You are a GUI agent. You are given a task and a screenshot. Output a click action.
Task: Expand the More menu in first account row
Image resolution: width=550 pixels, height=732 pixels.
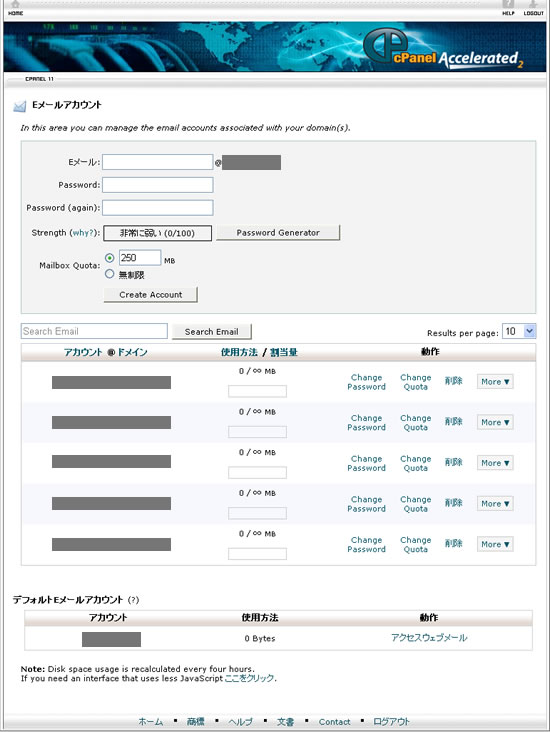[x=495, y=381]
